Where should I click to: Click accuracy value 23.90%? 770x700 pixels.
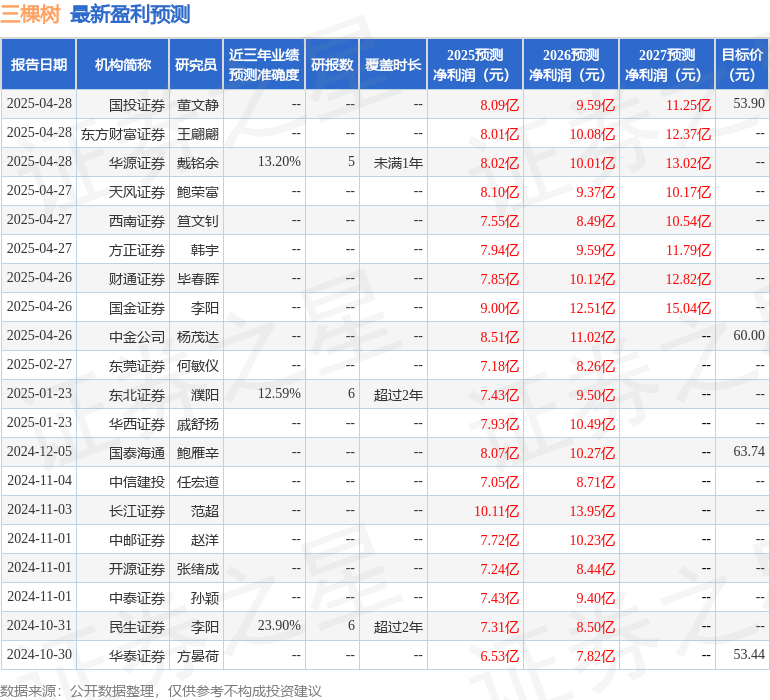[x=279, y=625]
